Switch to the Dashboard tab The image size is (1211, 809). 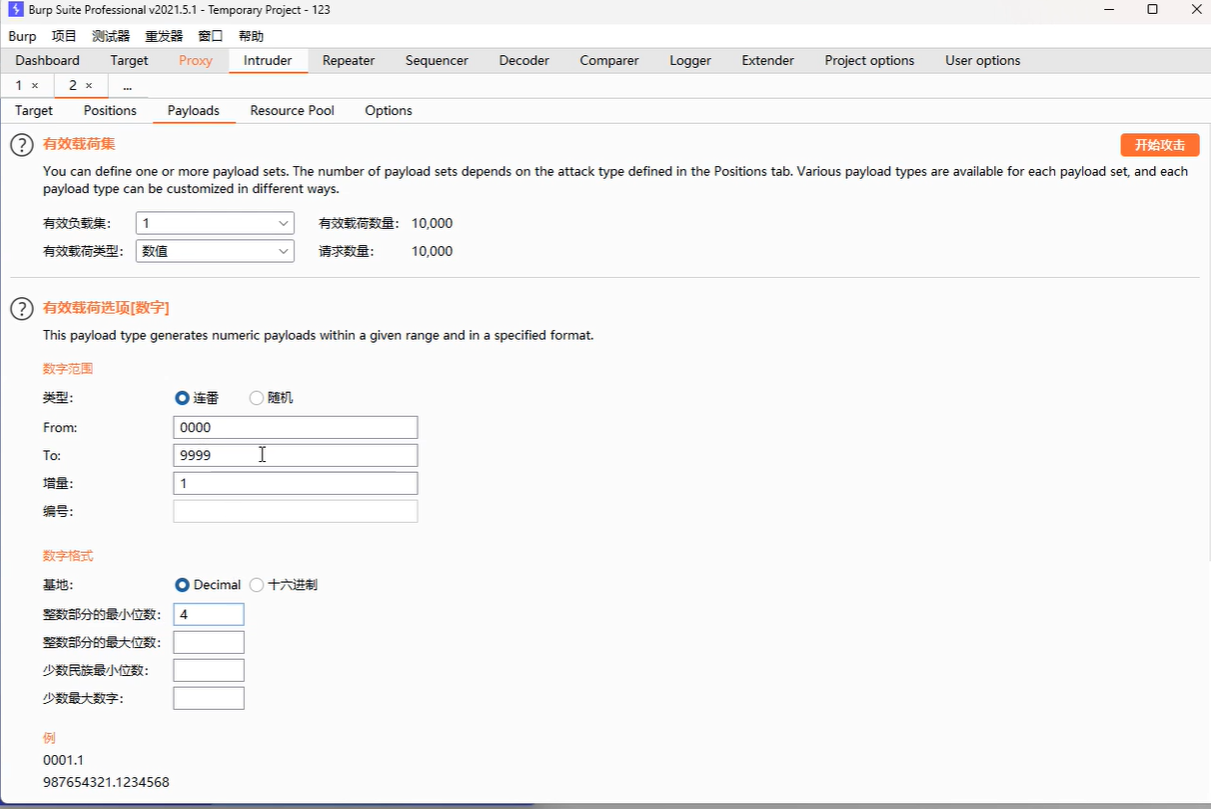click(47, 60)
